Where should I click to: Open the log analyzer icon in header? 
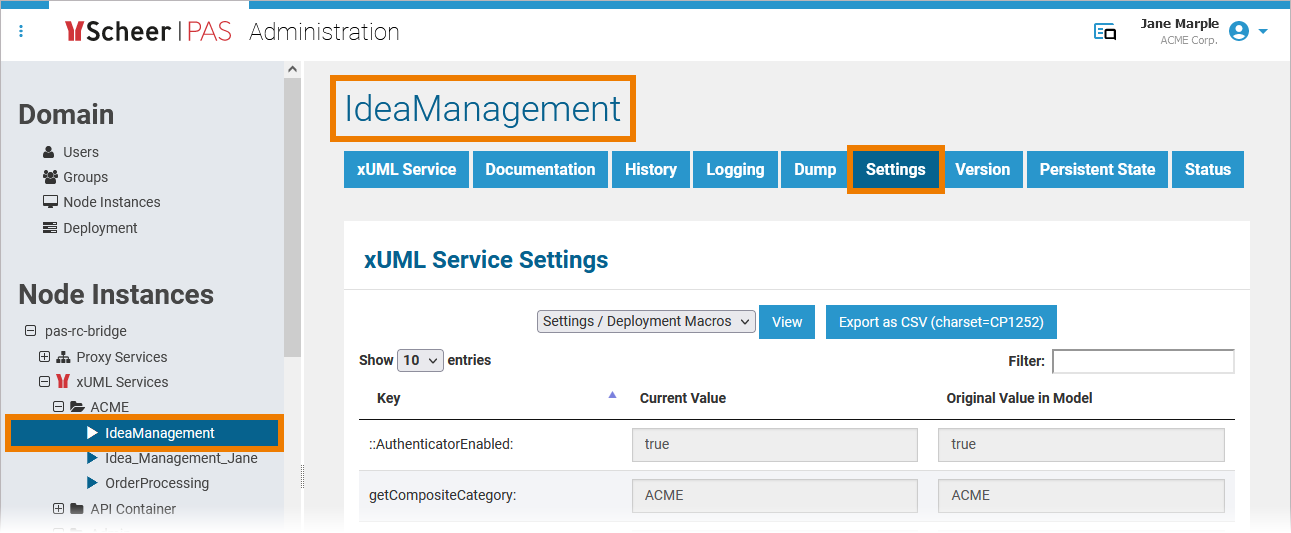coord(1105,32)
